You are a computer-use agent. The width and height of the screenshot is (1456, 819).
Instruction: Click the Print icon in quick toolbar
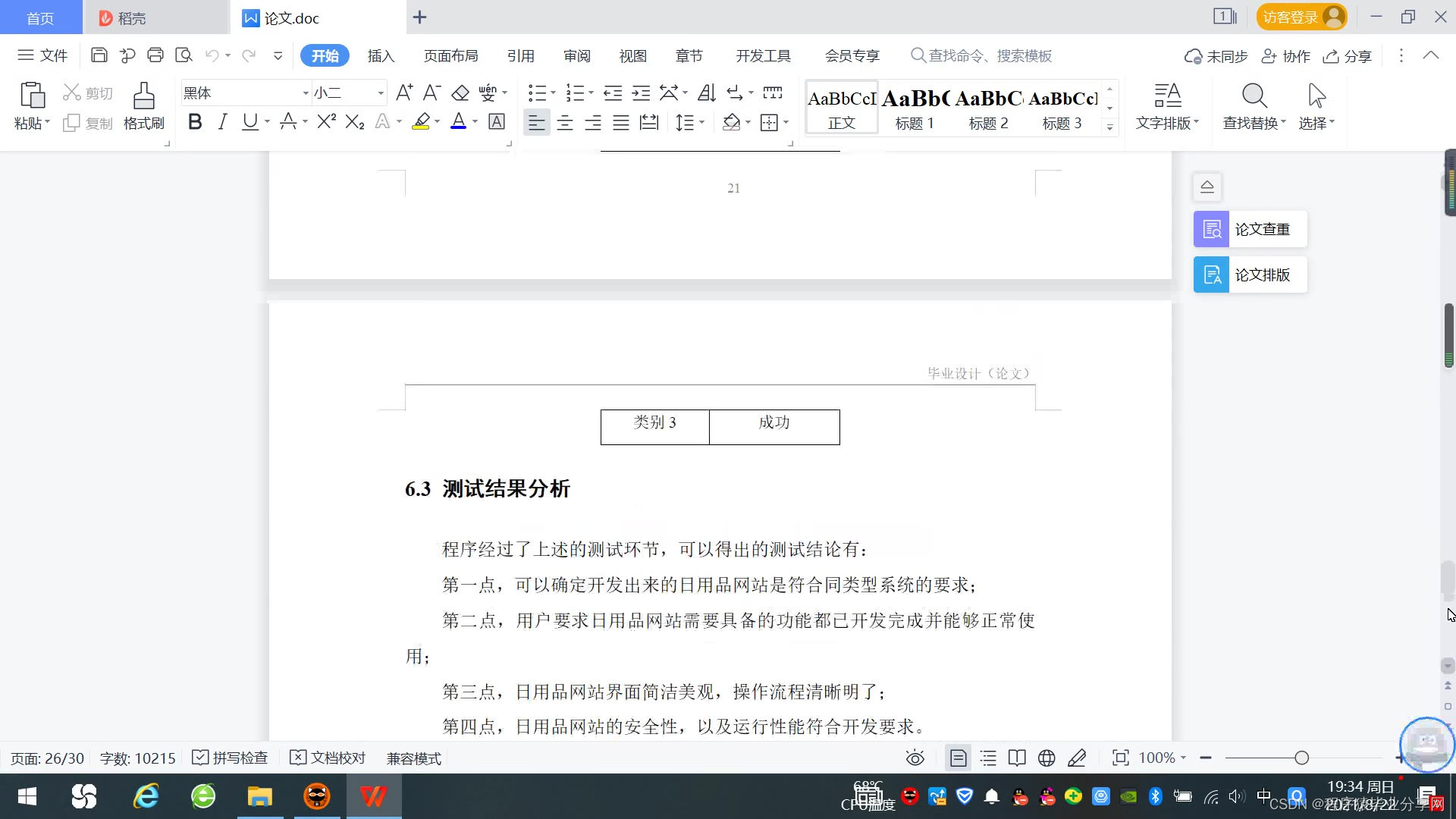155,55
